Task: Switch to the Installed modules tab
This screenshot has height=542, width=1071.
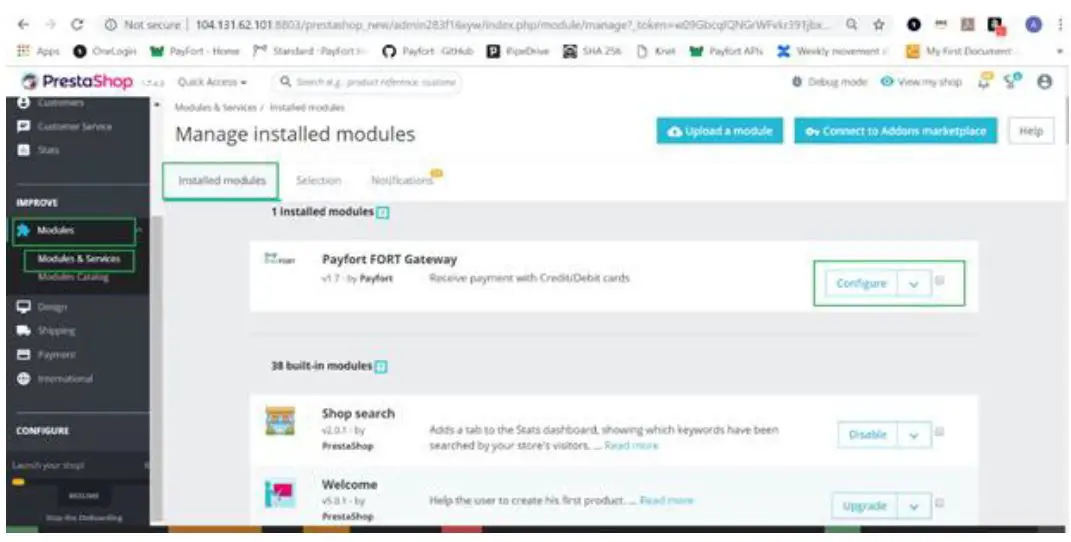Action: pos(222,180)
